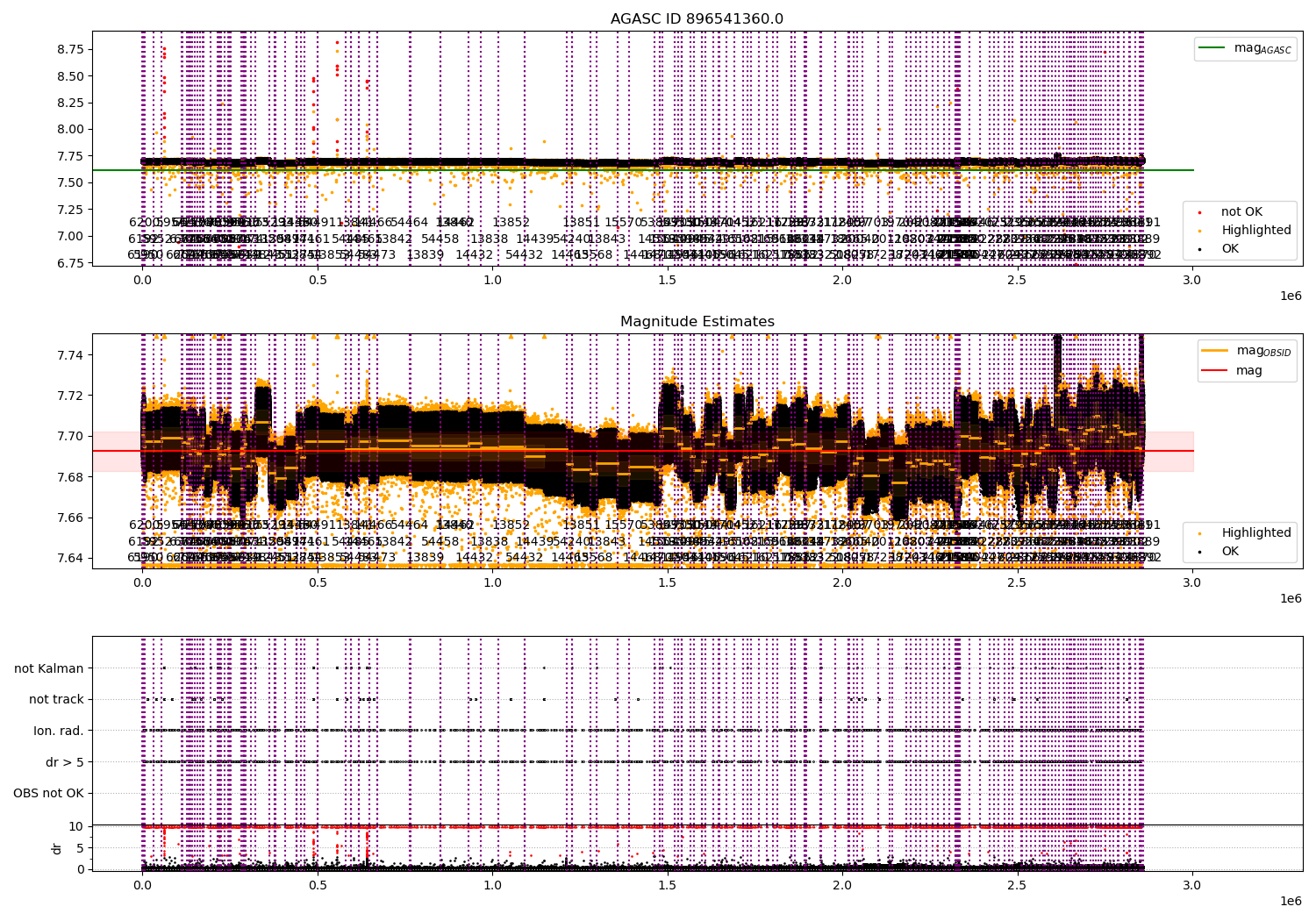Click the "OBS not OK" row label
The height and width of the screenshot is (921, 1316).
[x=48, y=793]
